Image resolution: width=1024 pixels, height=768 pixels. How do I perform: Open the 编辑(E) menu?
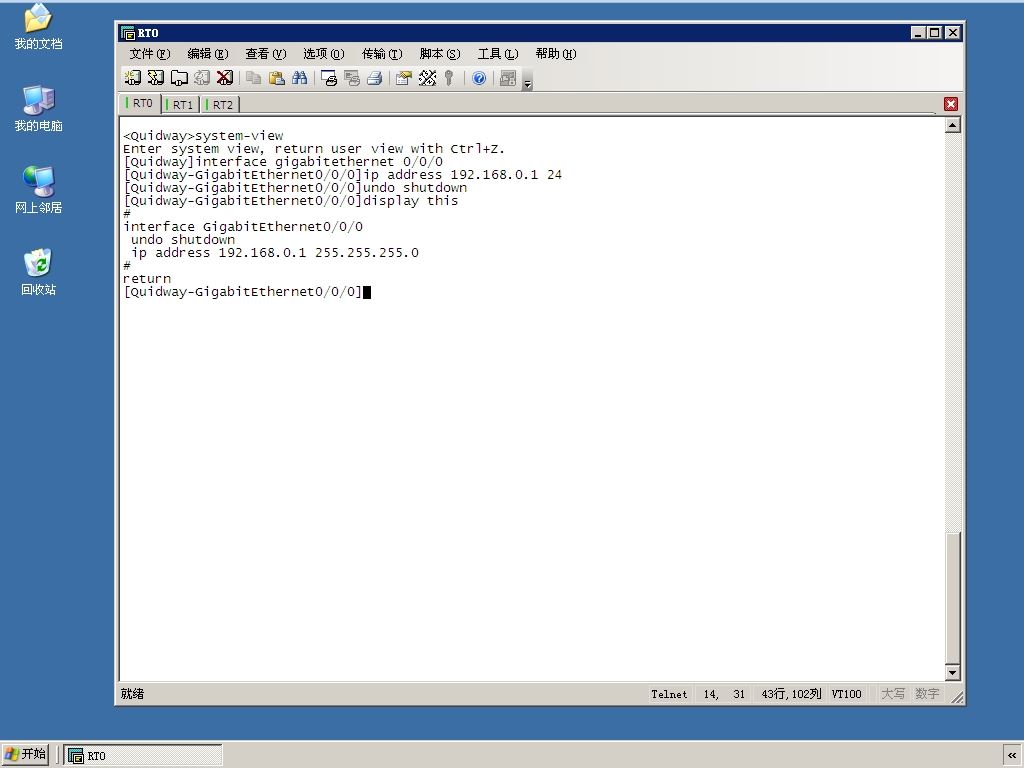point(208,54)
